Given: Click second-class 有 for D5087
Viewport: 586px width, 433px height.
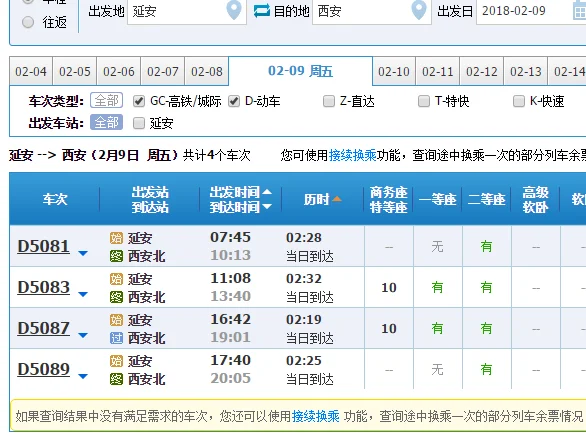Looking at the screenshot, I should click(x=486, y=329).
